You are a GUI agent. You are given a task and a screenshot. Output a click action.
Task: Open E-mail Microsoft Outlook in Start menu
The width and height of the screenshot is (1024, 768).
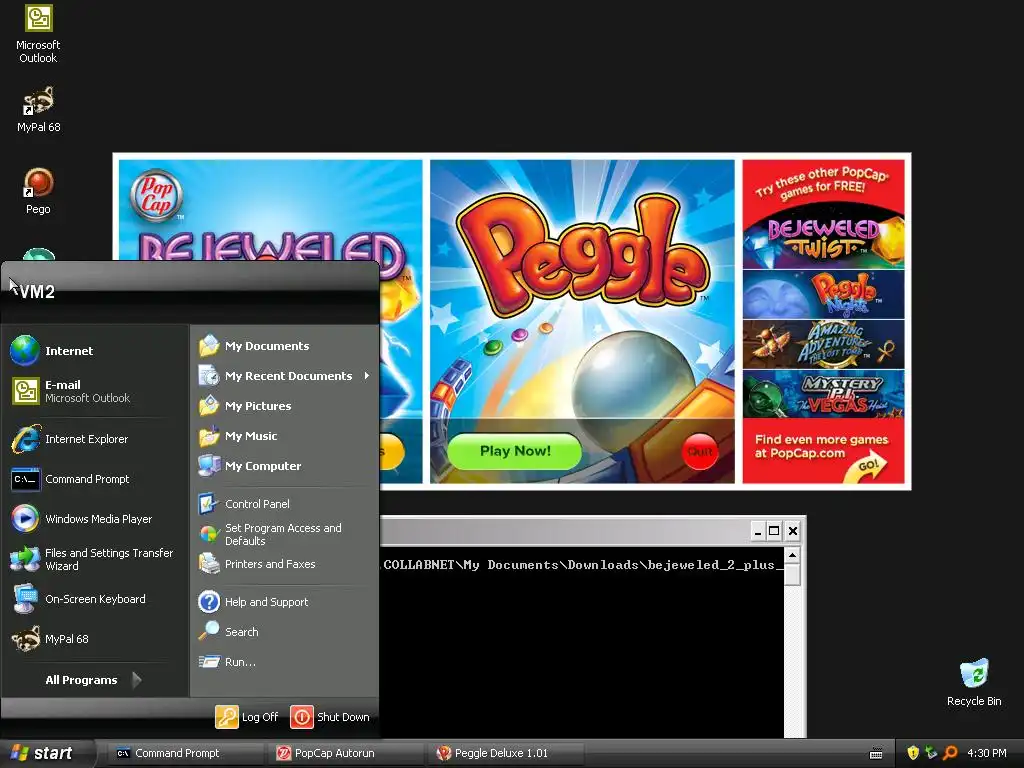(95, 391)
